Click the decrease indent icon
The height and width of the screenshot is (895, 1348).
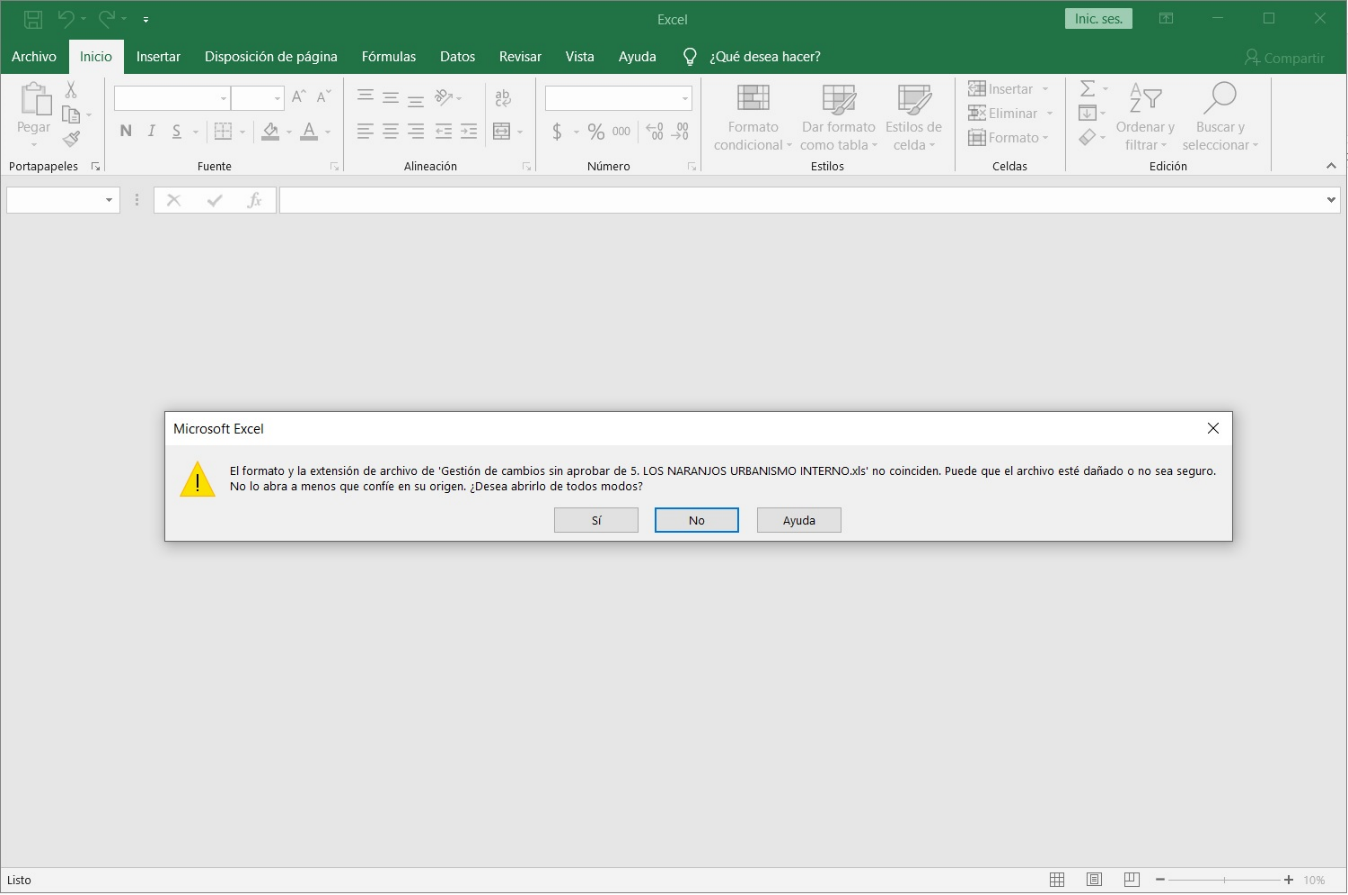(x=444, y=131)
